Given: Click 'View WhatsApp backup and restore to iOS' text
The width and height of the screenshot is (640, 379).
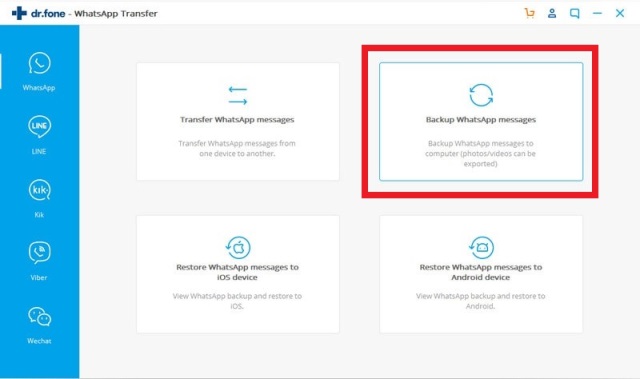Looking at the screenshot, I should [237, 301].
